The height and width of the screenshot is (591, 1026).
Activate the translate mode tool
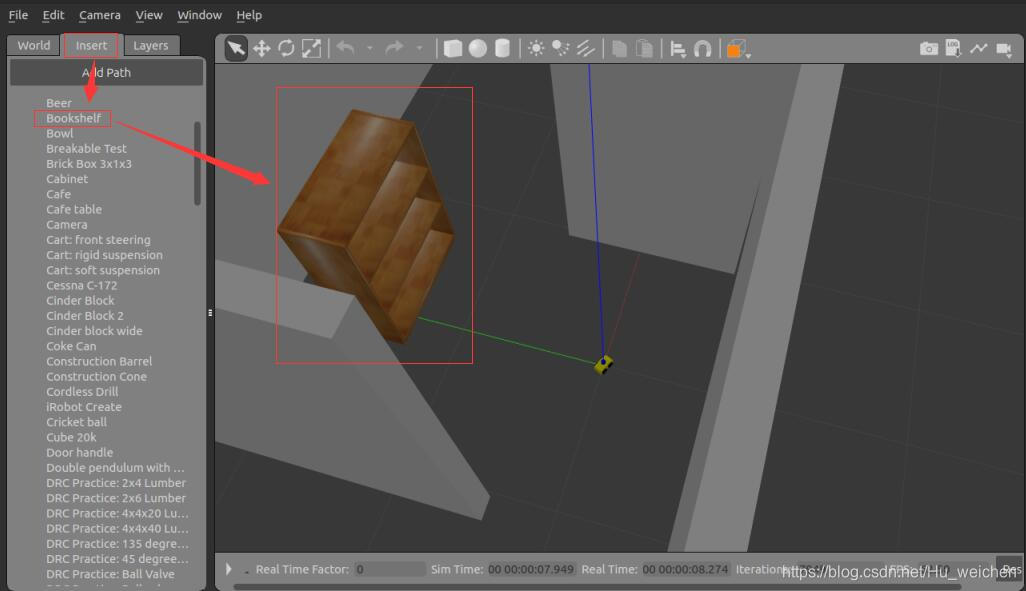point(262,48)
